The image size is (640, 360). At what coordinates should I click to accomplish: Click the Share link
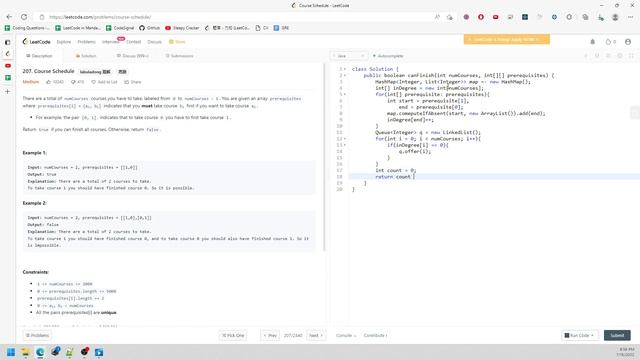tap(133, 82)
